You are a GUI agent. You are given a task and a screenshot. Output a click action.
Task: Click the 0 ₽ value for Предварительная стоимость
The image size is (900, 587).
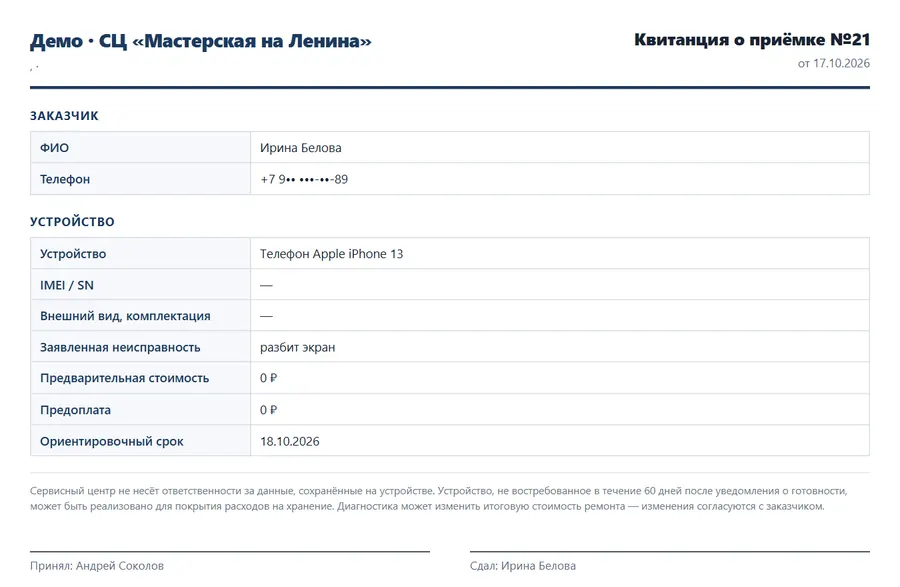point(268,378)
